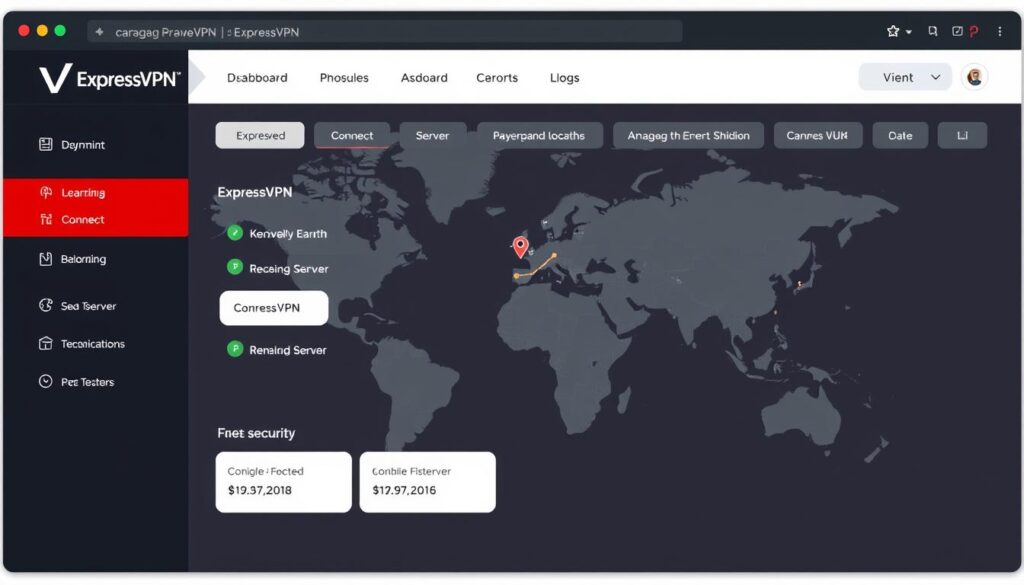
Task: Click the green Kenvelly Earth check icon
Action: pos(235,232)
